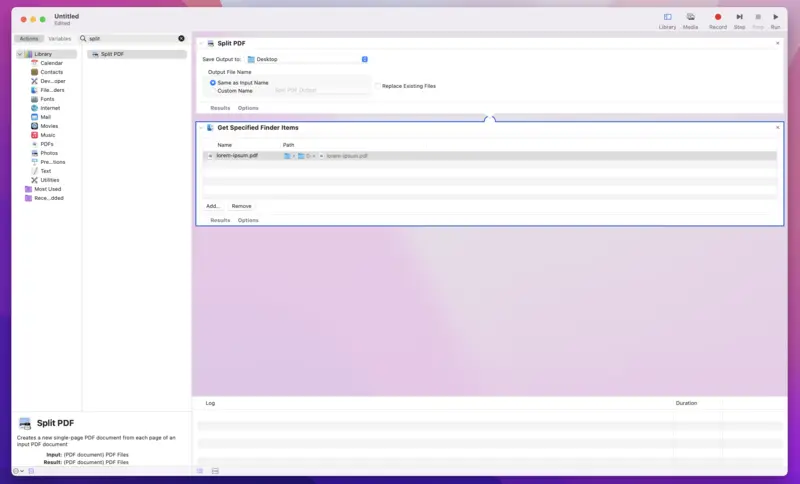Choose Same as Input Name option

pos(213,83)
